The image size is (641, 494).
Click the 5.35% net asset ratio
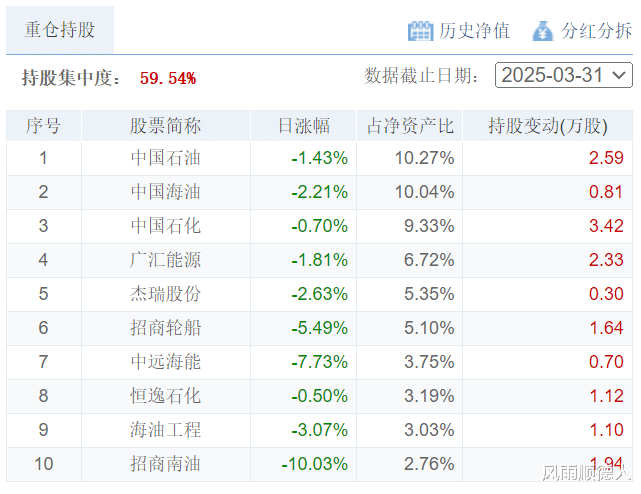click(x=429, y=294)
